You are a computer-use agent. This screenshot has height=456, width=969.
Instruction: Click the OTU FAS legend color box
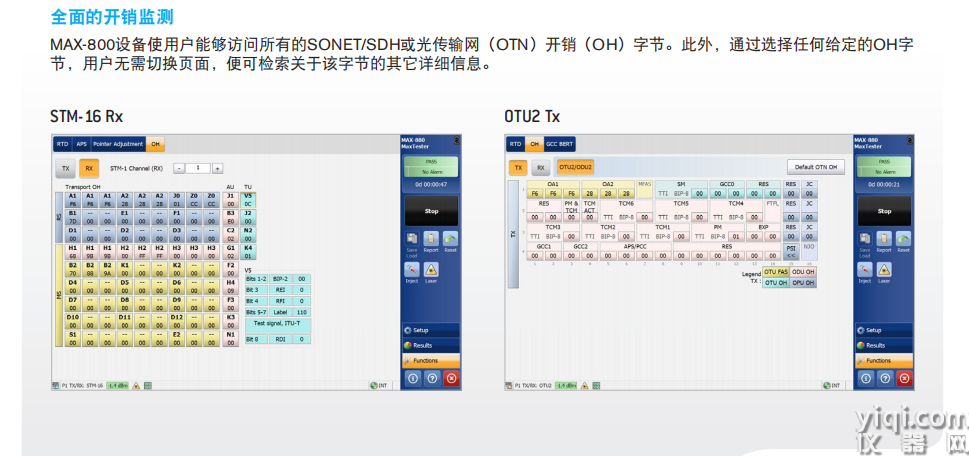coord(777,272)
